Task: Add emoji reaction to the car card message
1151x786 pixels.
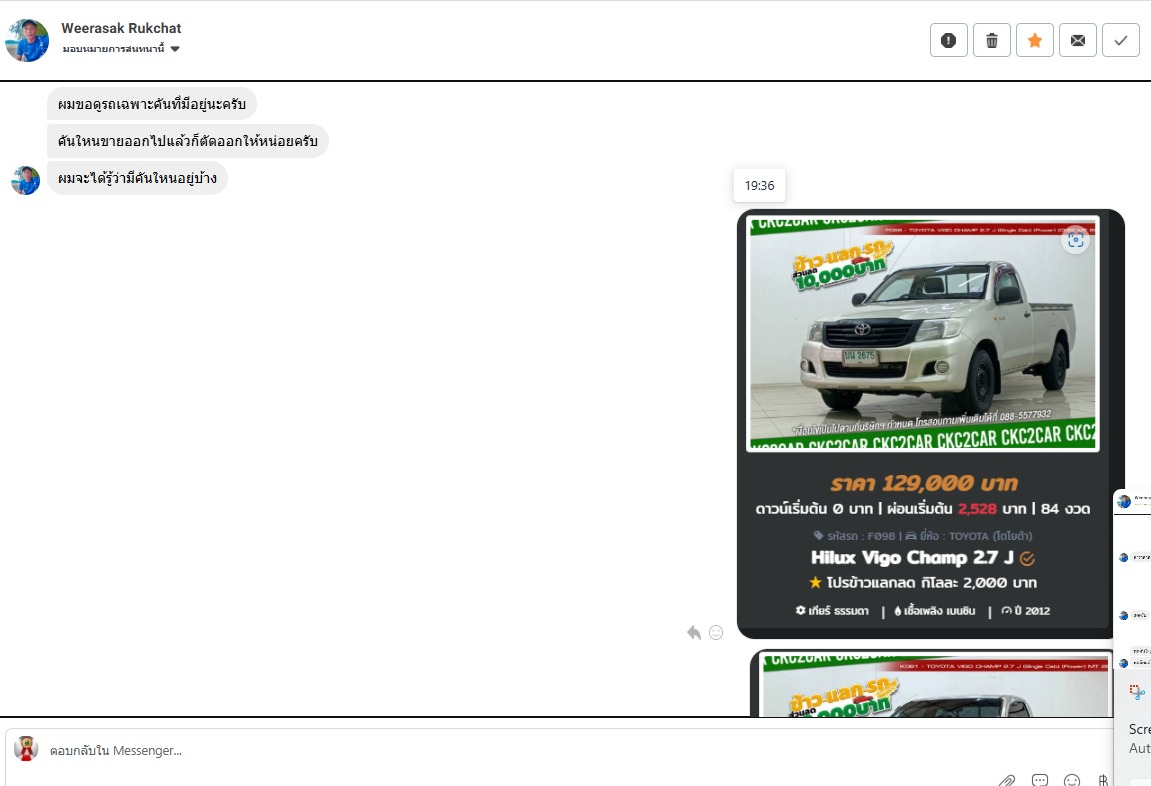Action: pos(716,633)
